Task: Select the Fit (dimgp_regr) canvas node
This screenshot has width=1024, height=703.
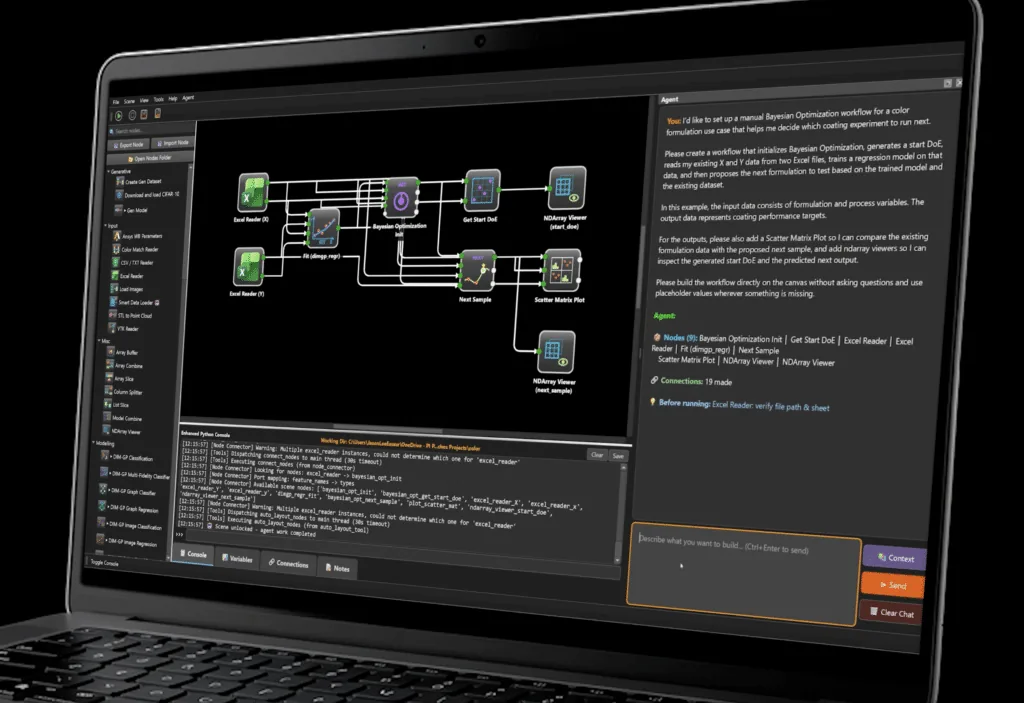Action: [323, 229]
